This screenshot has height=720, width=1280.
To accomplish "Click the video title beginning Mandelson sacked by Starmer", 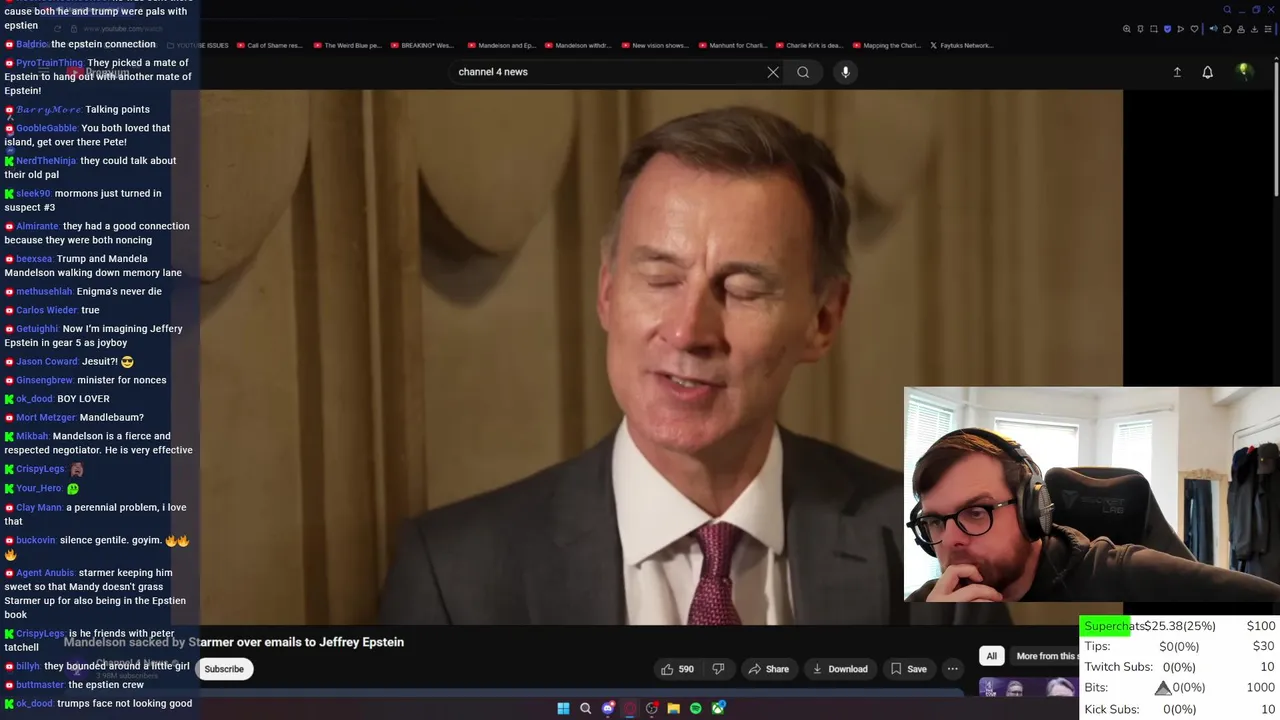I will (x=234, y=642).
